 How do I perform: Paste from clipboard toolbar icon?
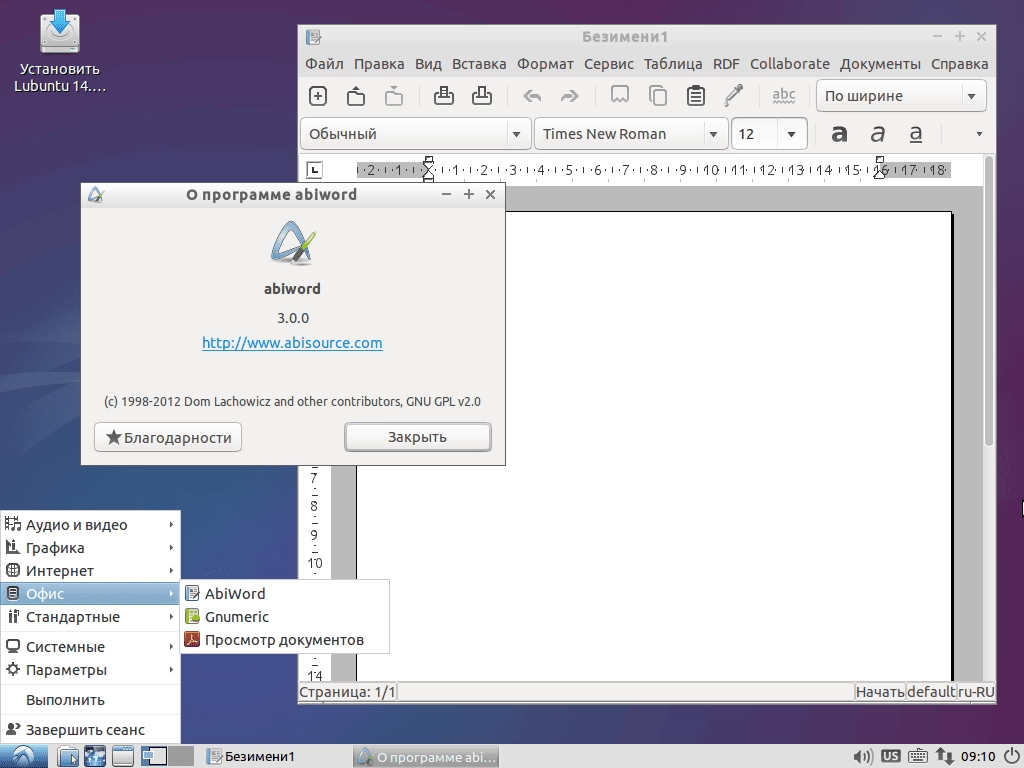tap(696, 96)
